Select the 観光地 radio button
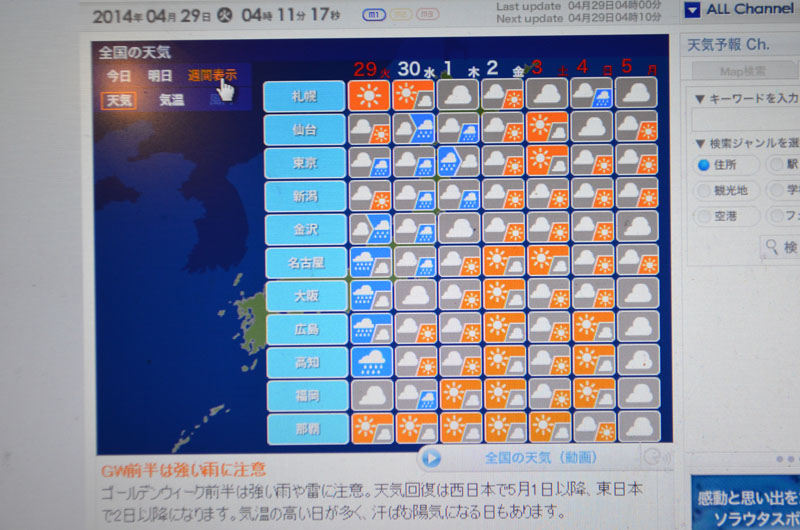The image size is (800, 530). 704,190
